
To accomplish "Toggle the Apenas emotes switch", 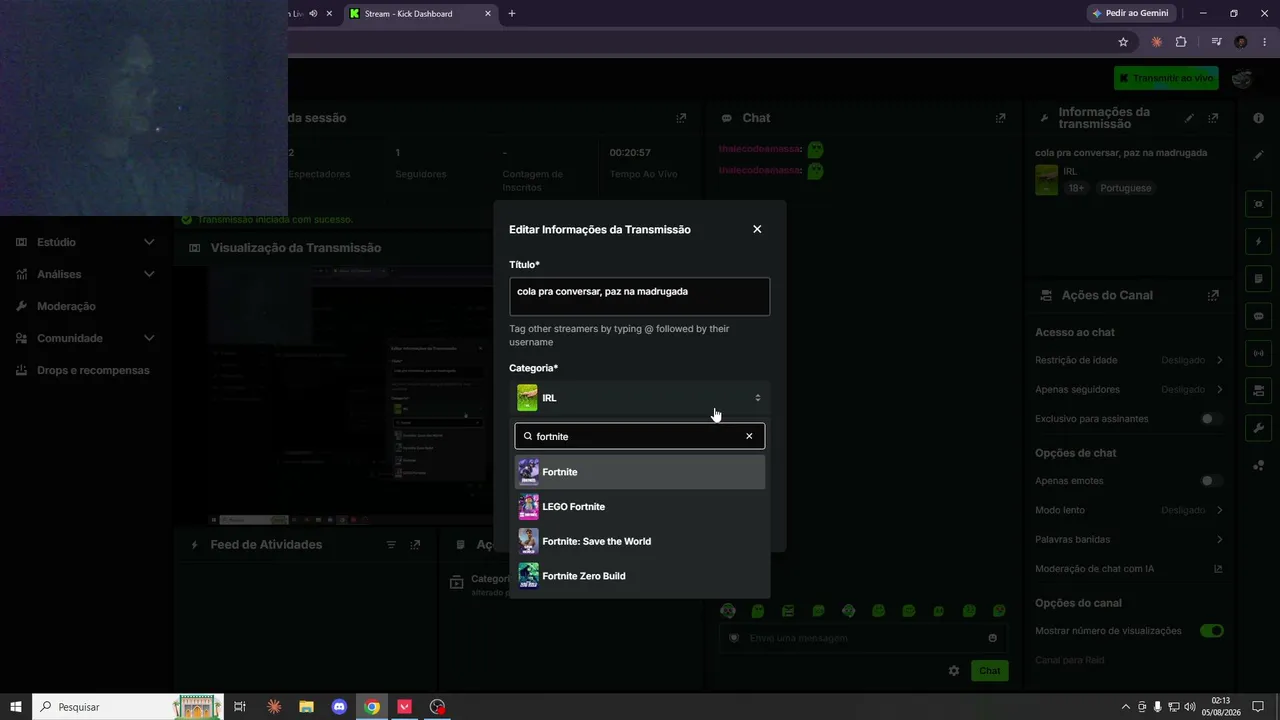I will tap(1211, 481).
